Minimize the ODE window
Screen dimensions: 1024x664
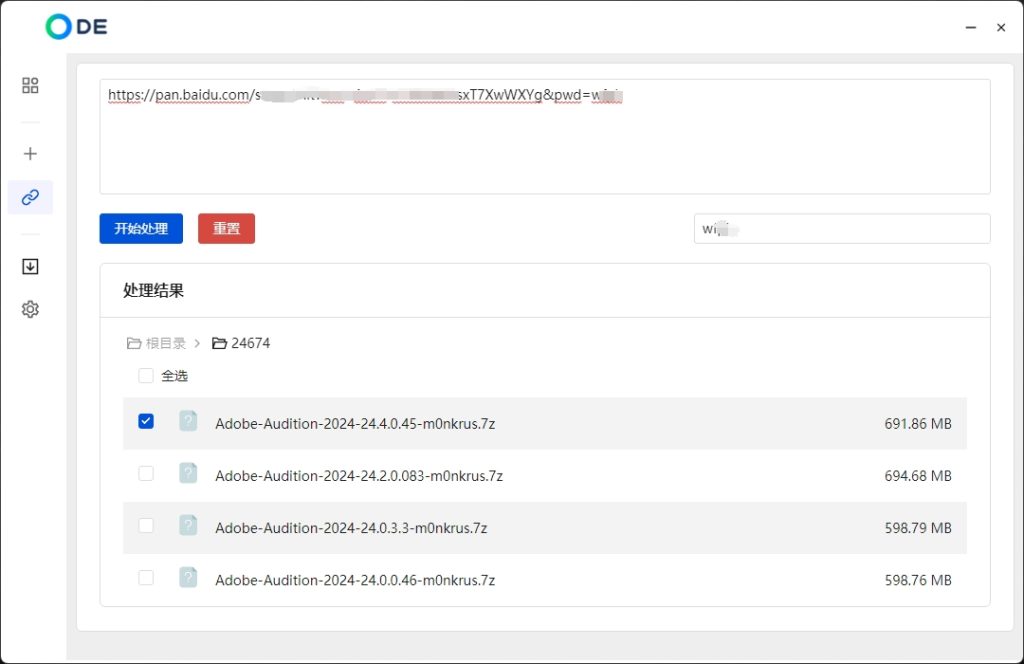(970, 27)
